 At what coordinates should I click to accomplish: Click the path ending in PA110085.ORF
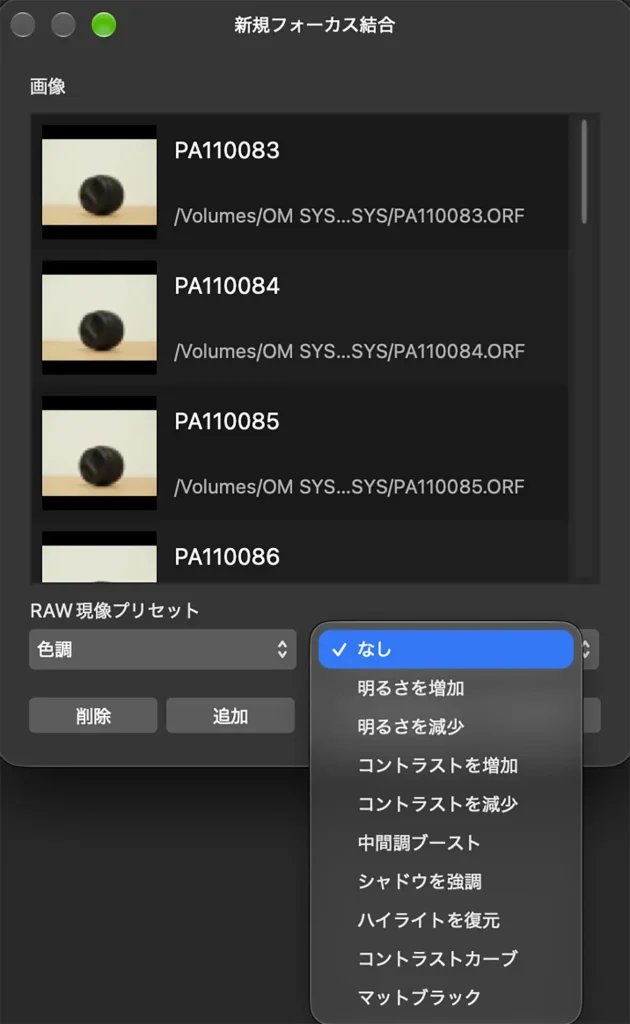(349, 487)
